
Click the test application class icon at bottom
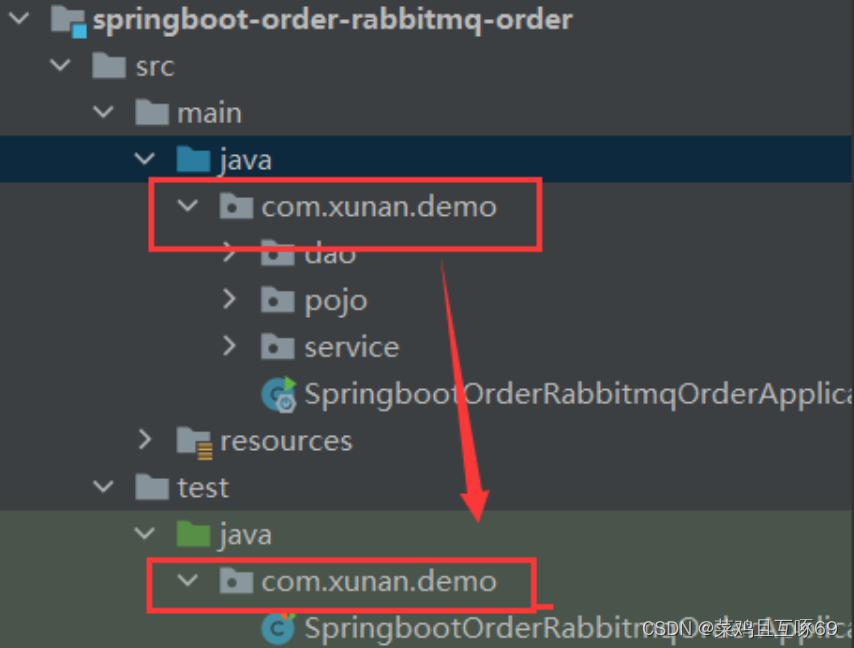277,628
